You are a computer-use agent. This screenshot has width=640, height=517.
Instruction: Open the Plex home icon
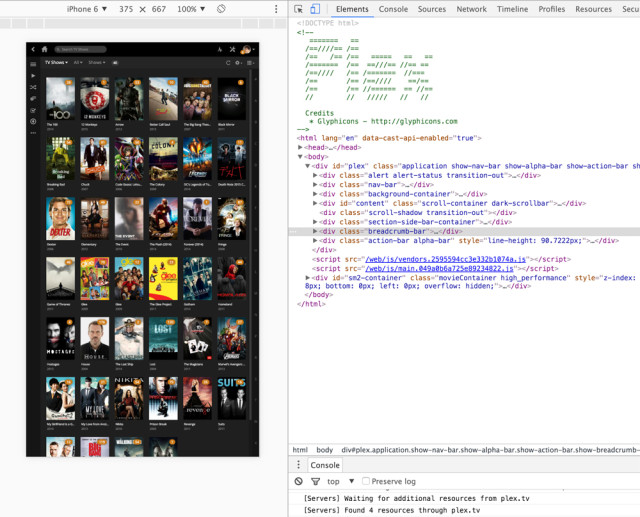pyautogui.click(x=44, y=49)
